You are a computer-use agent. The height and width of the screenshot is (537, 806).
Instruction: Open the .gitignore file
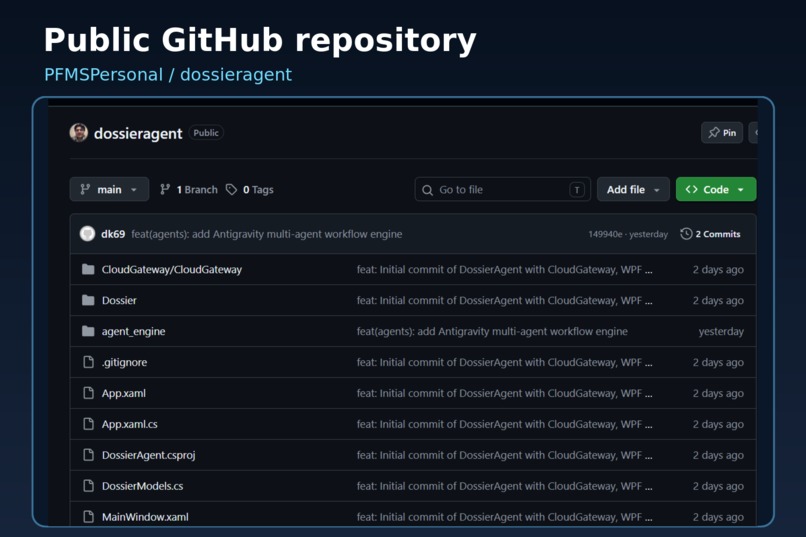click(124, 362)
